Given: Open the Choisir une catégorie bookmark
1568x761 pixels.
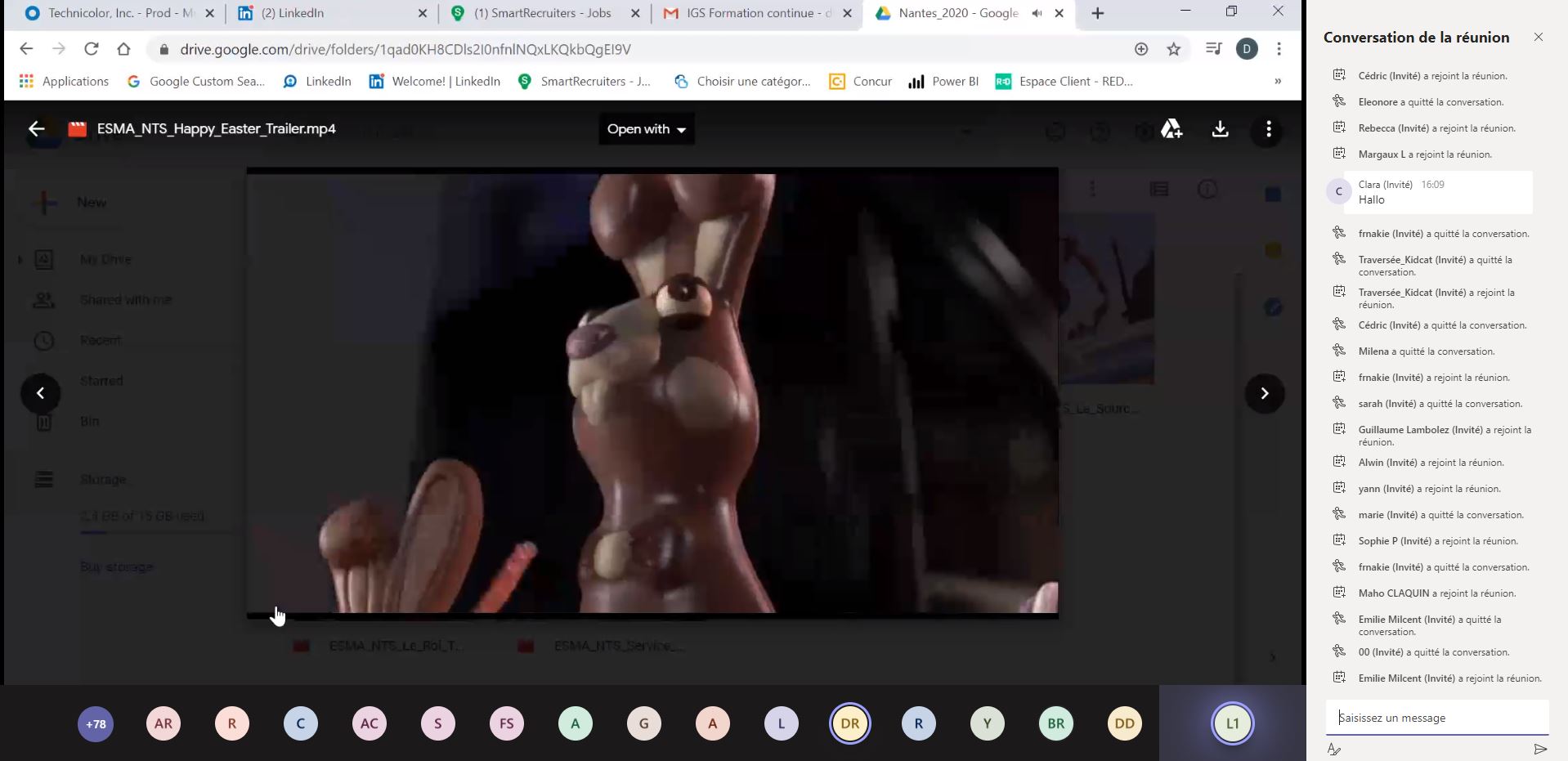Looking at the screenshot, I should (742, 81).
